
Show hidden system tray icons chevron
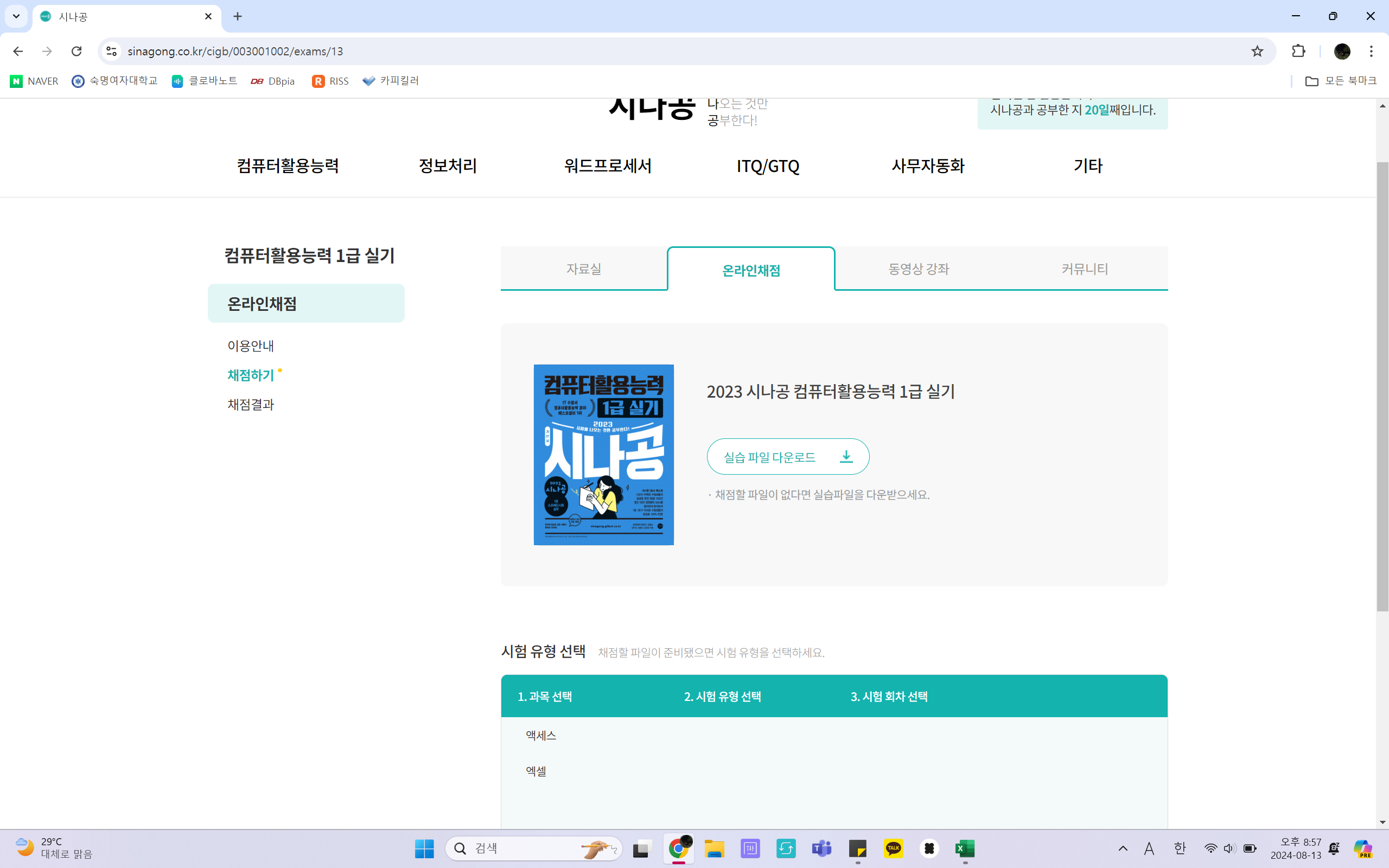[x=1123, y=848]
